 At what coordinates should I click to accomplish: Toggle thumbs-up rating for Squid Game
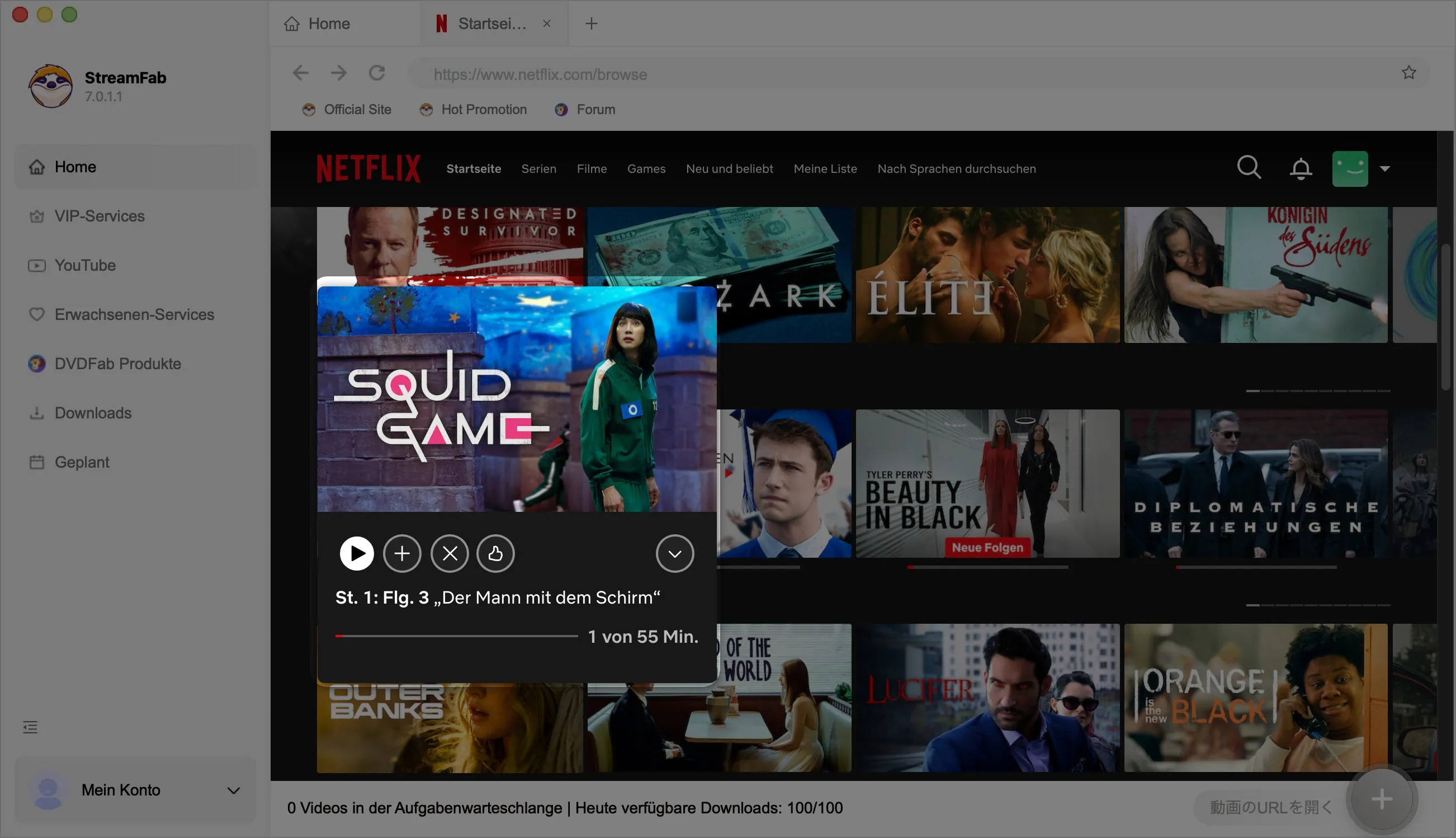click(495, 553)
